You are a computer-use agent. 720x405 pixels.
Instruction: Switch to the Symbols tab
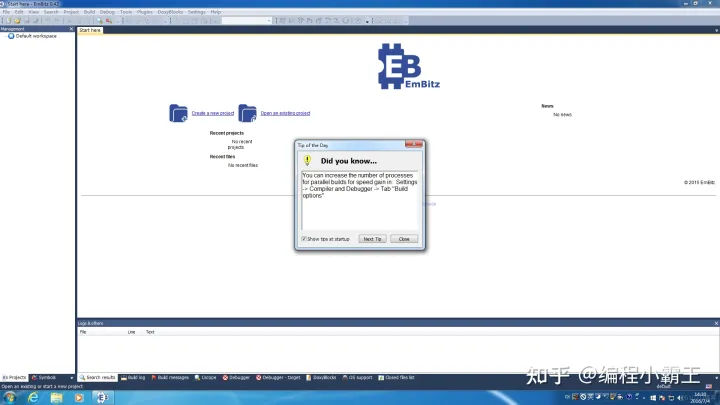point(45,378)
